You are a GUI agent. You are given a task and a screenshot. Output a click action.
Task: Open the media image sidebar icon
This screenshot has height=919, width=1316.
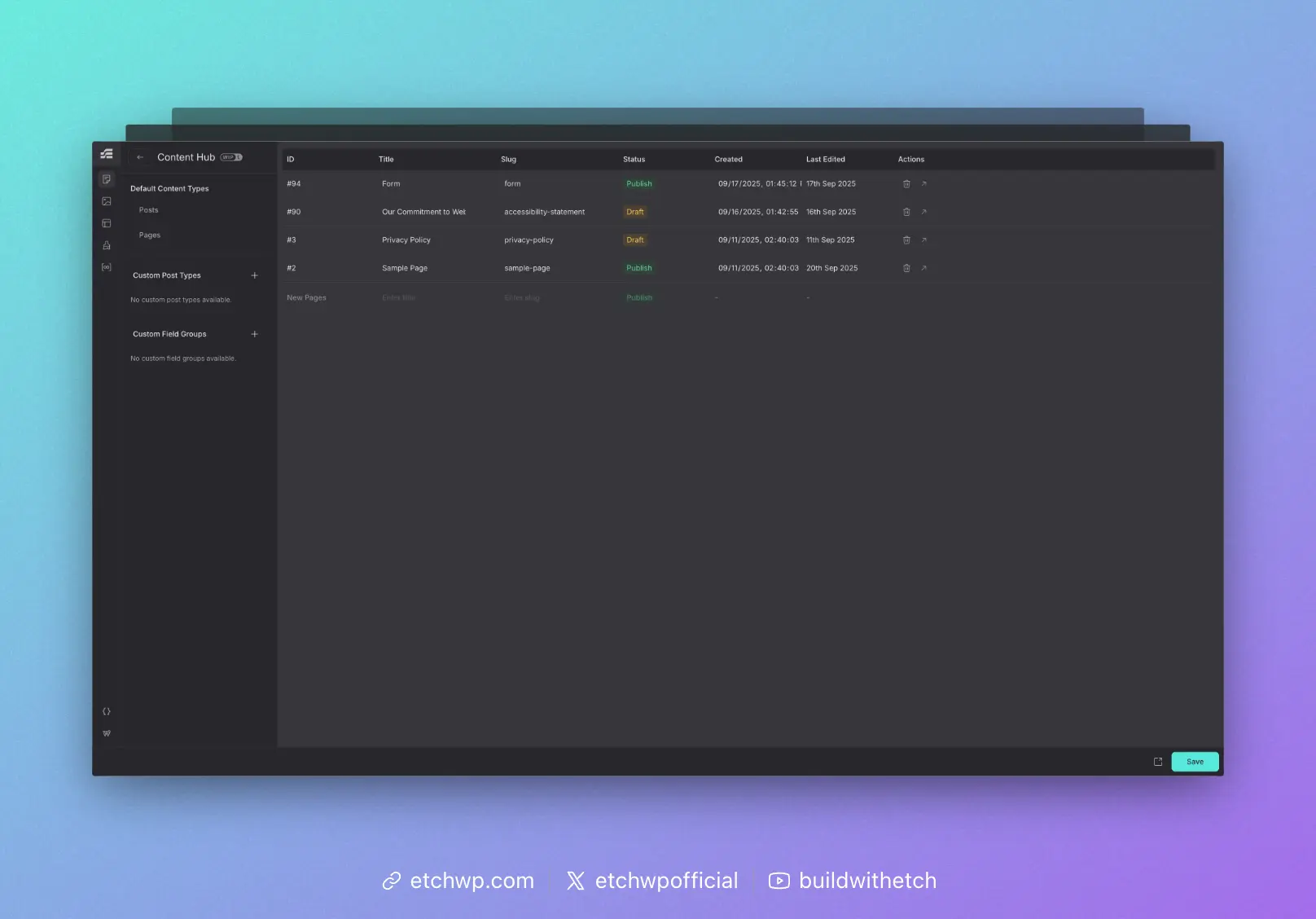point(107,201)
